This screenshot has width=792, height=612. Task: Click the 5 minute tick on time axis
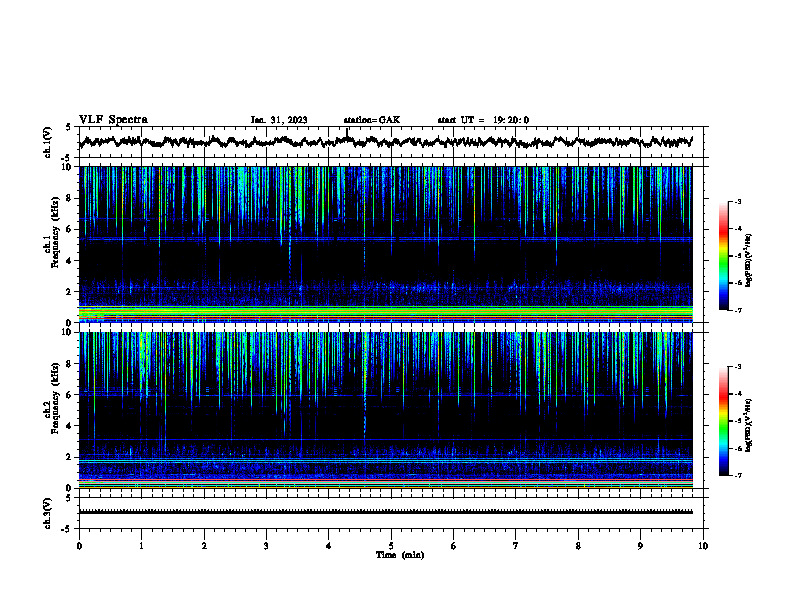click(x=391, y=546)
